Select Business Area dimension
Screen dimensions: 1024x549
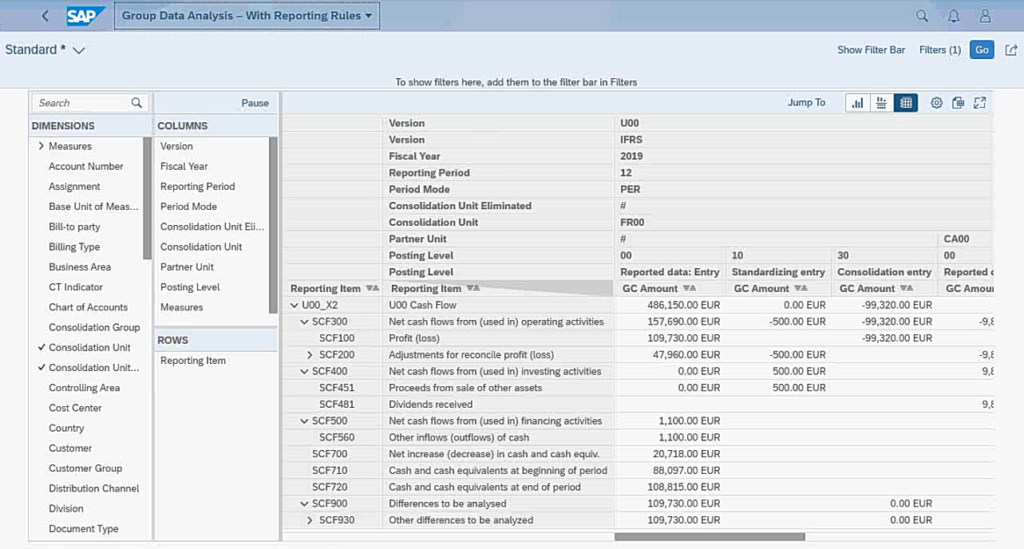click(x=80, y=266)
